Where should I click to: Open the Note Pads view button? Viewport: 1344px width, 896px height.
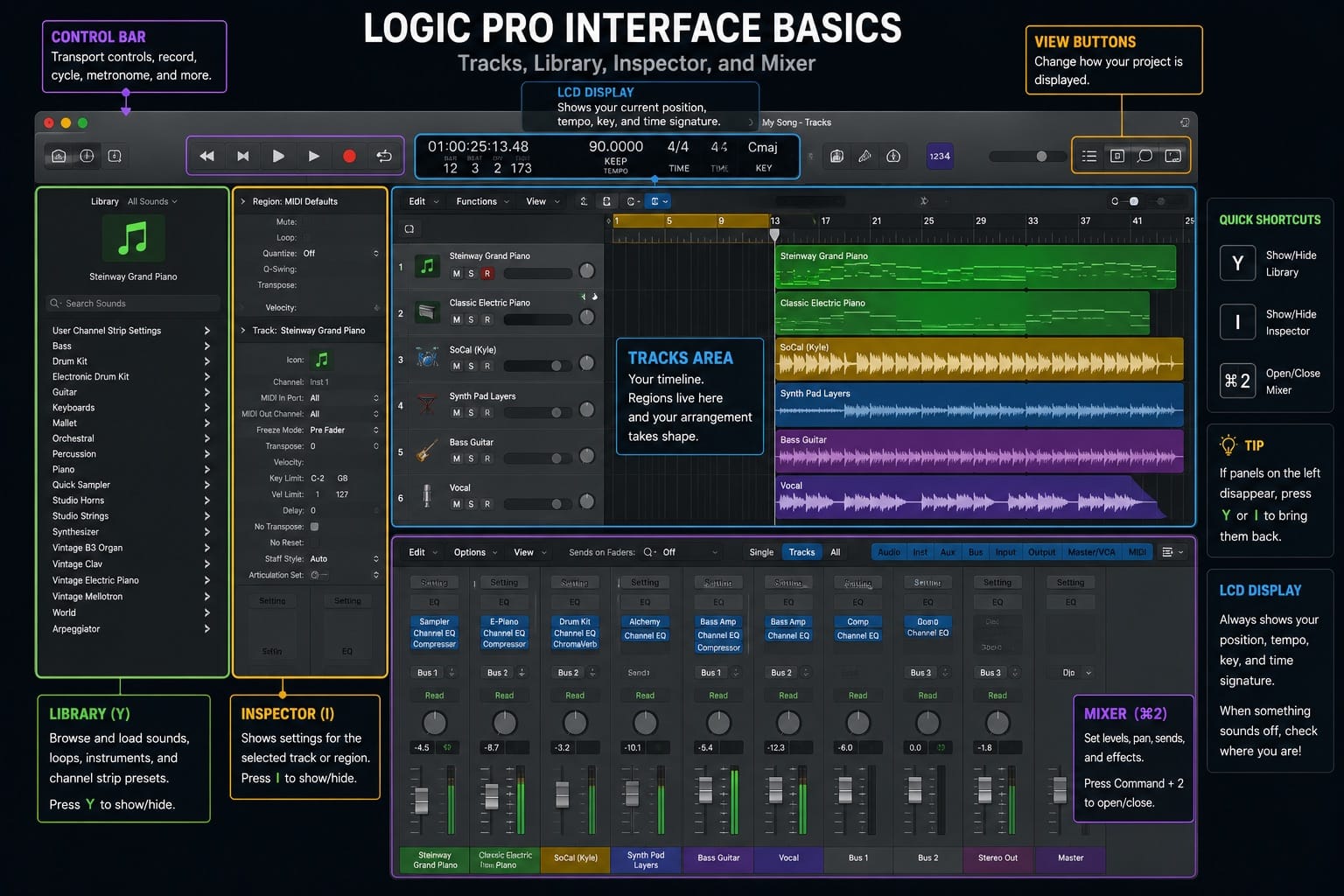click(x=1117, y=156)
